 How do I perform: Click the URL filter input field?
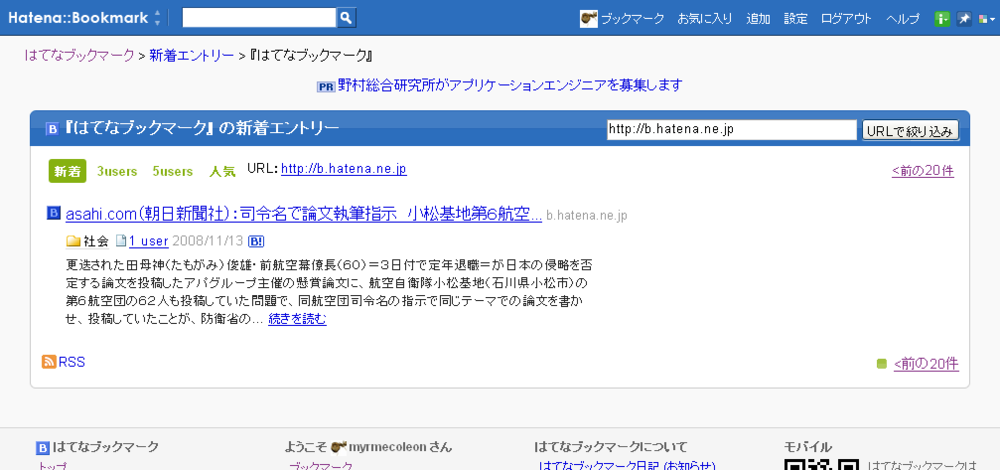tap(732, 130)
